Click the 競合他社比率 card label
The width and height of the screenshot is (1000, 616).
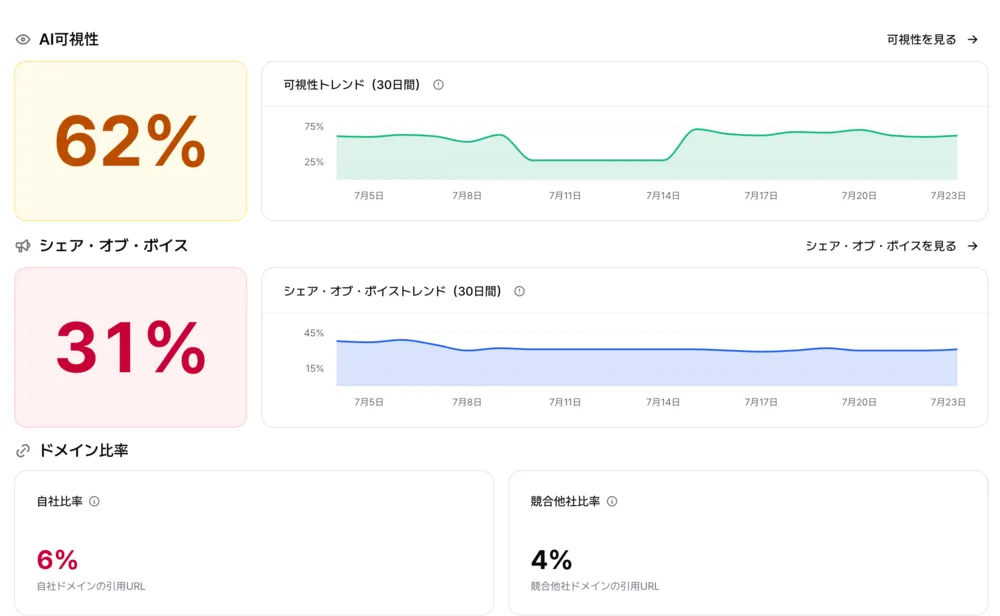click(565, 501)
